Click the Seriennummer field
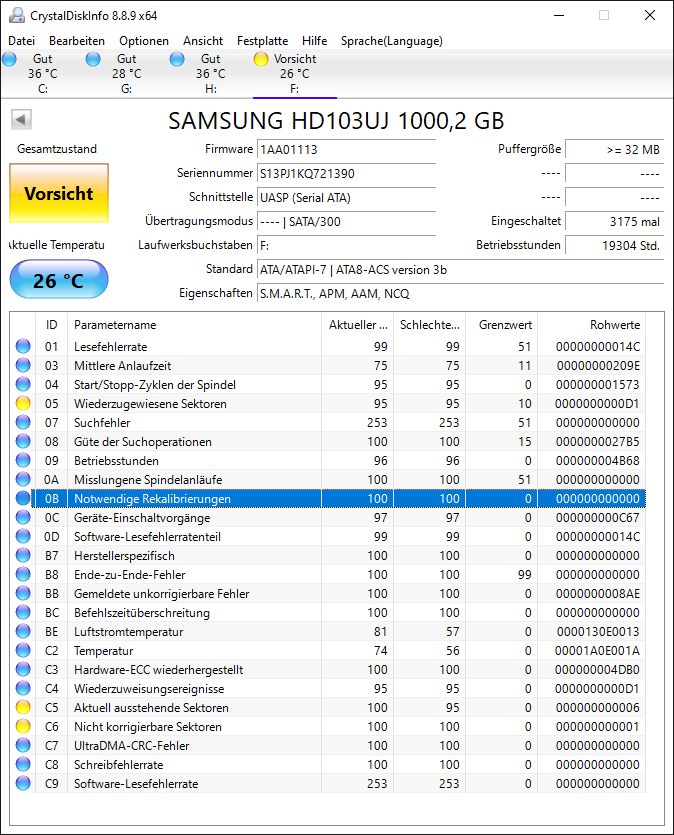674x835 pixels. [346, 174]
